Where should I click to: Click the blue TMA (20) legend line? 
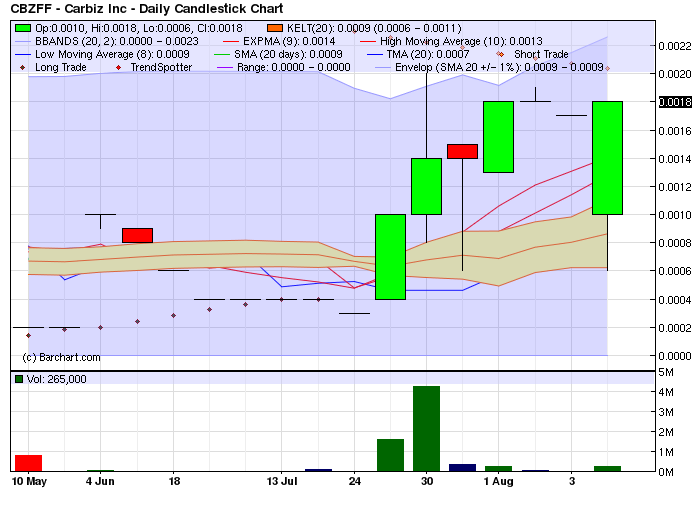click(375, 54)
